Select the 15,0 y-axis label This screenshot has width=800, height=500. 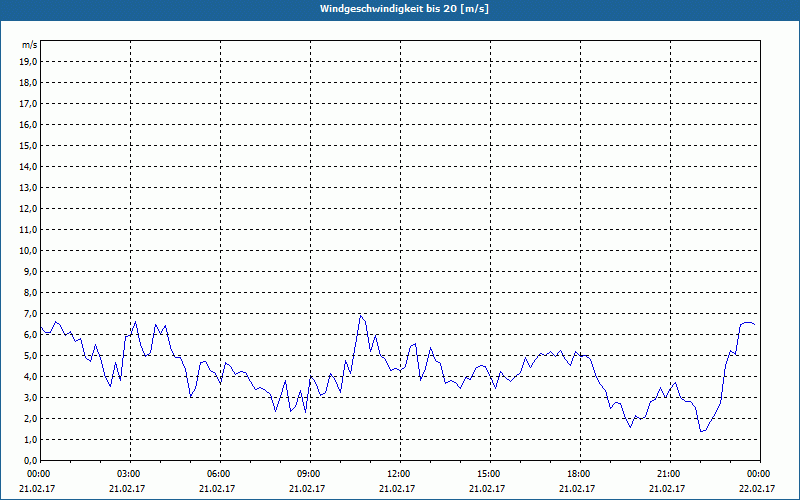(28, 145)
